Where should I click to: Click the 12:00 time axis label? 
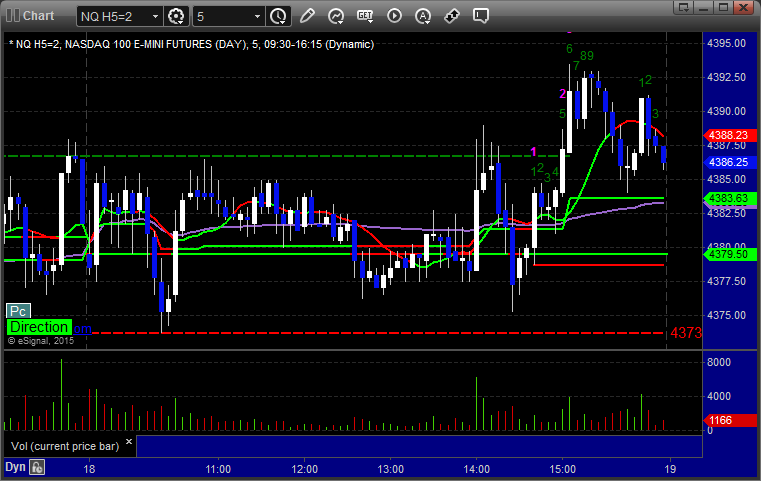[x=304, y=469]
